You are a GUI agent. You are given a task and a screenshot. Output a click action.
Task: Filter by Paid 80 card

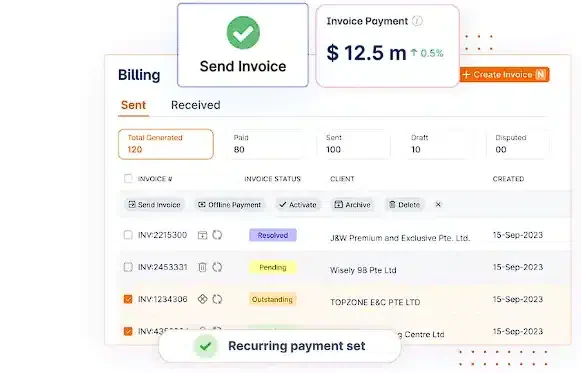coord(266,144)
